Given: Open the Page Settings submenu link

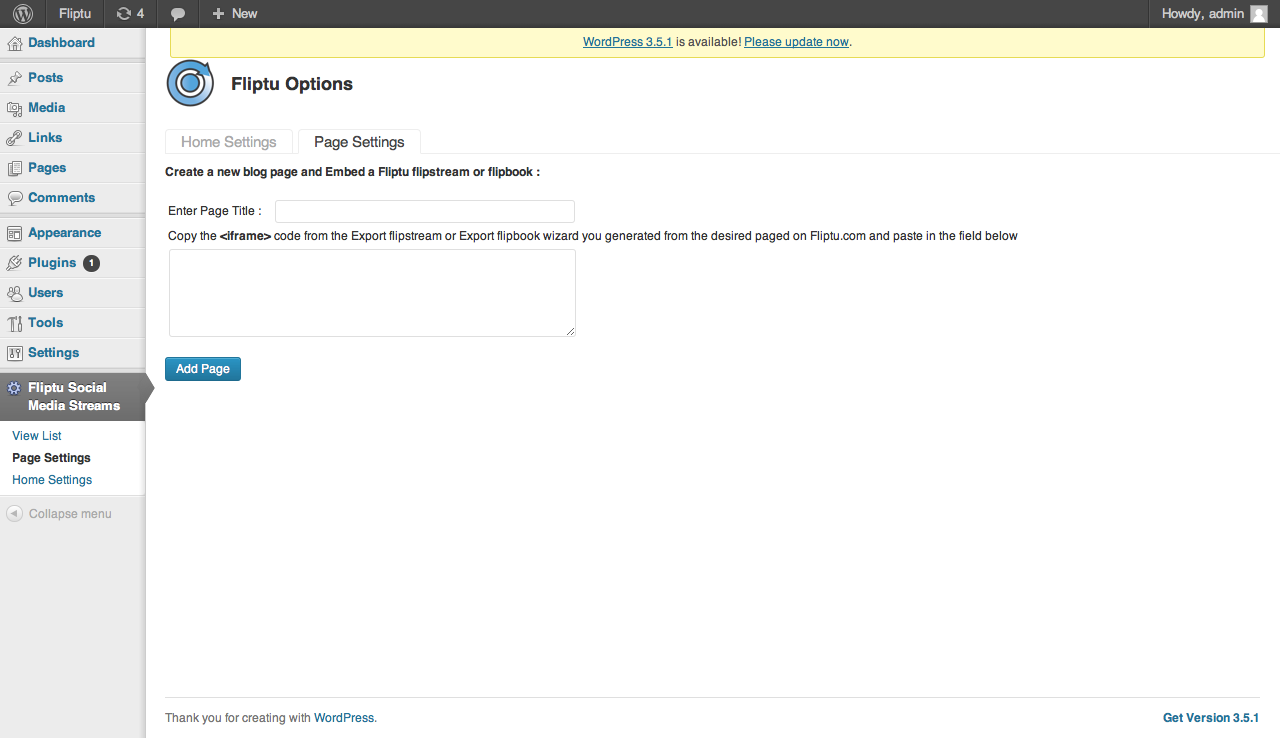Looking at the screenshot, I should coord(51,458).
